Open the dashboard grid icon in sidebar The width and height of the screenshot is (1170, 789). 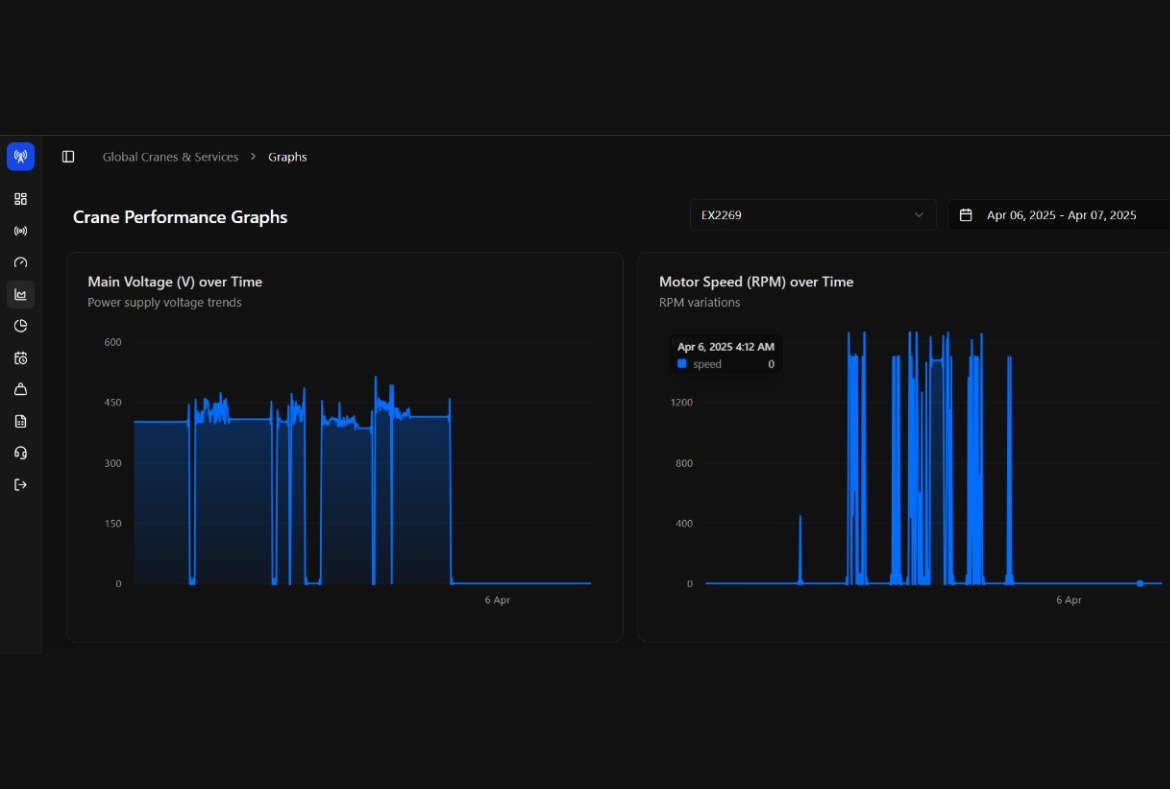[20, 199]
